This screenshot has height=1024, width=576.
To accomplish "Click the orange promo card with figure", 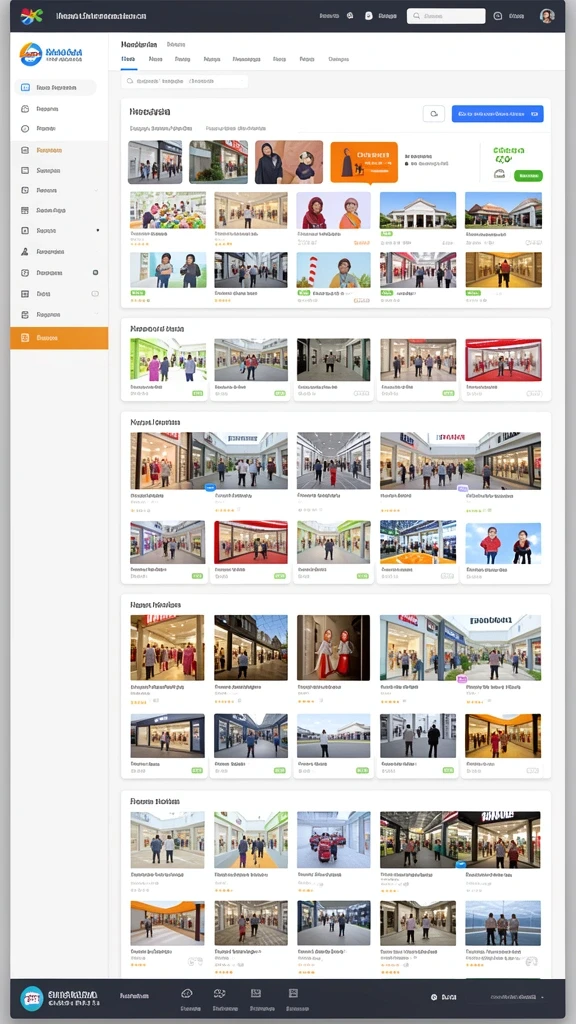I will pyautogui.click(x=364, y=161).
